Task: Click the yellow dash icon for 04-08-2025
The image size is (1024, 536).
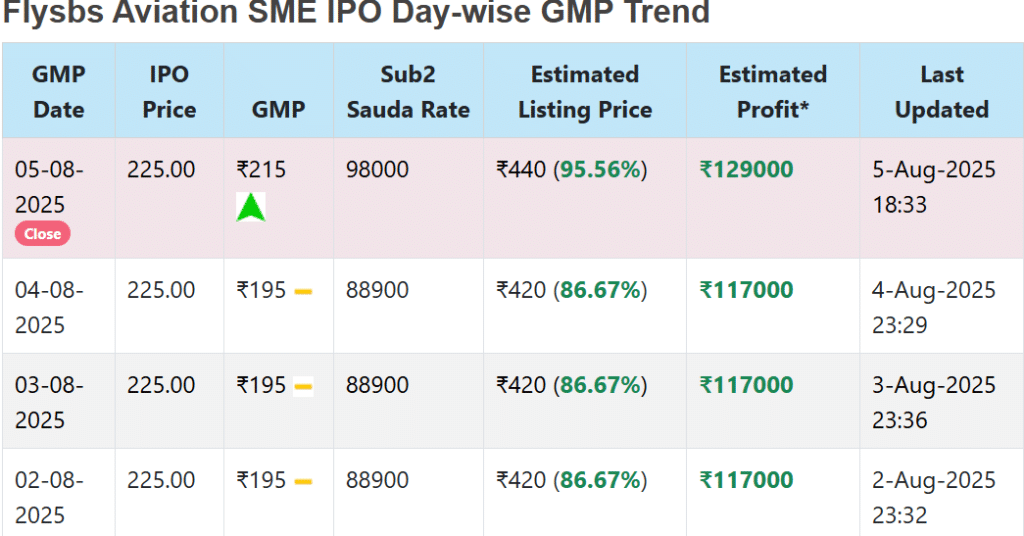Action: (303, 292)
